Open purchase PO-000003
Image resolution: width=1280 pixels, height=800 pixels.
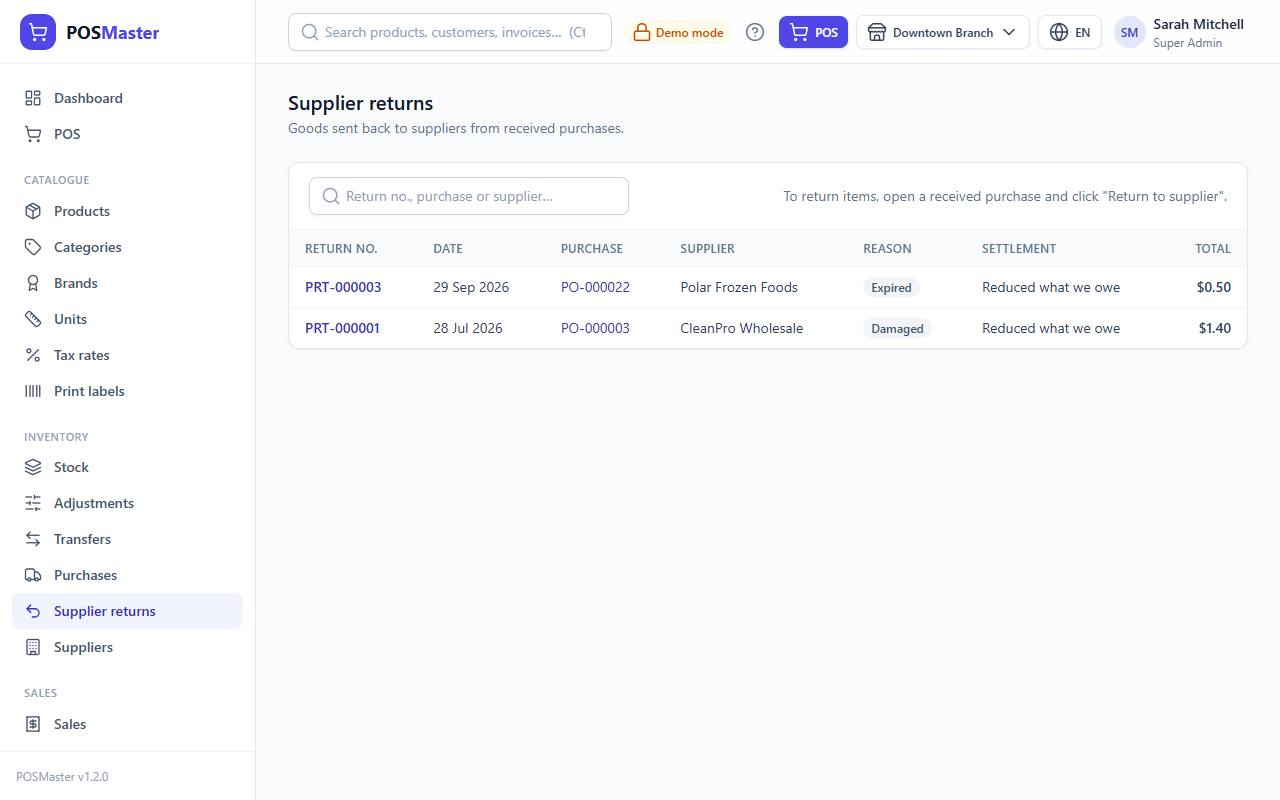595,328
